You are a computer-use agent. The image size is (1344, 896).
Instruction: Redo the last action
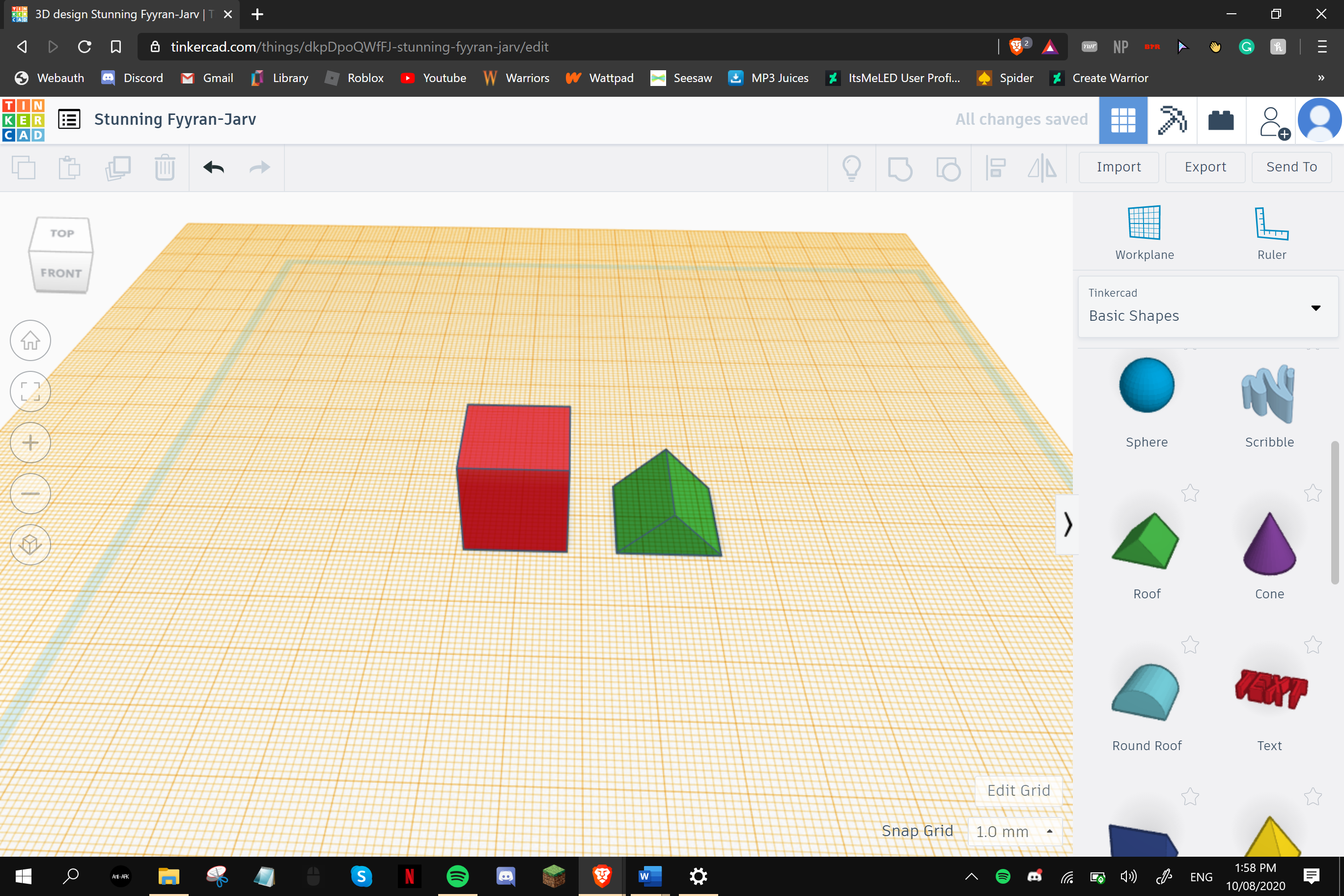point(260,168)
